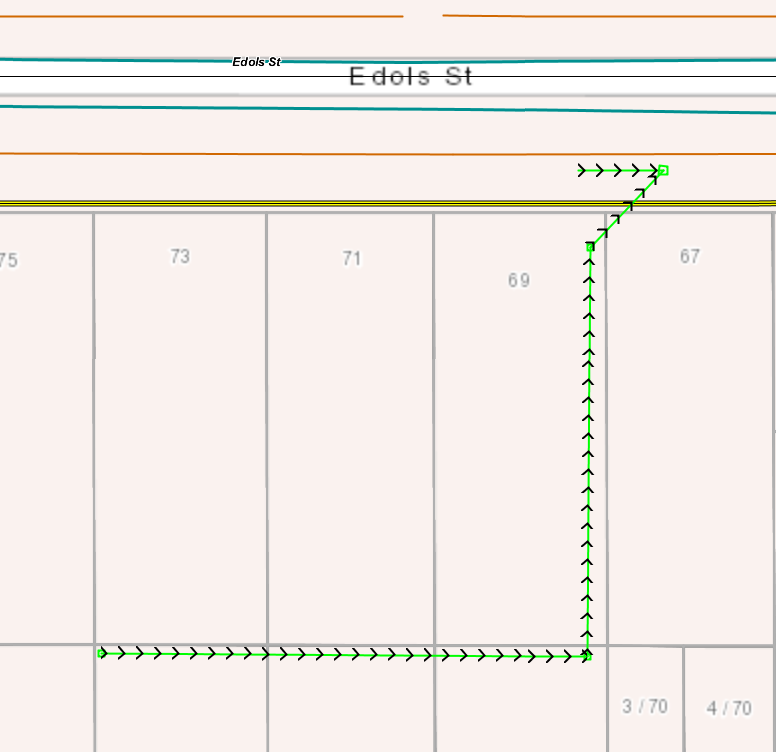Click parcel label 67
Image resolution: width=776 pixels, height=752 pixels.
[x=690, y=256]
